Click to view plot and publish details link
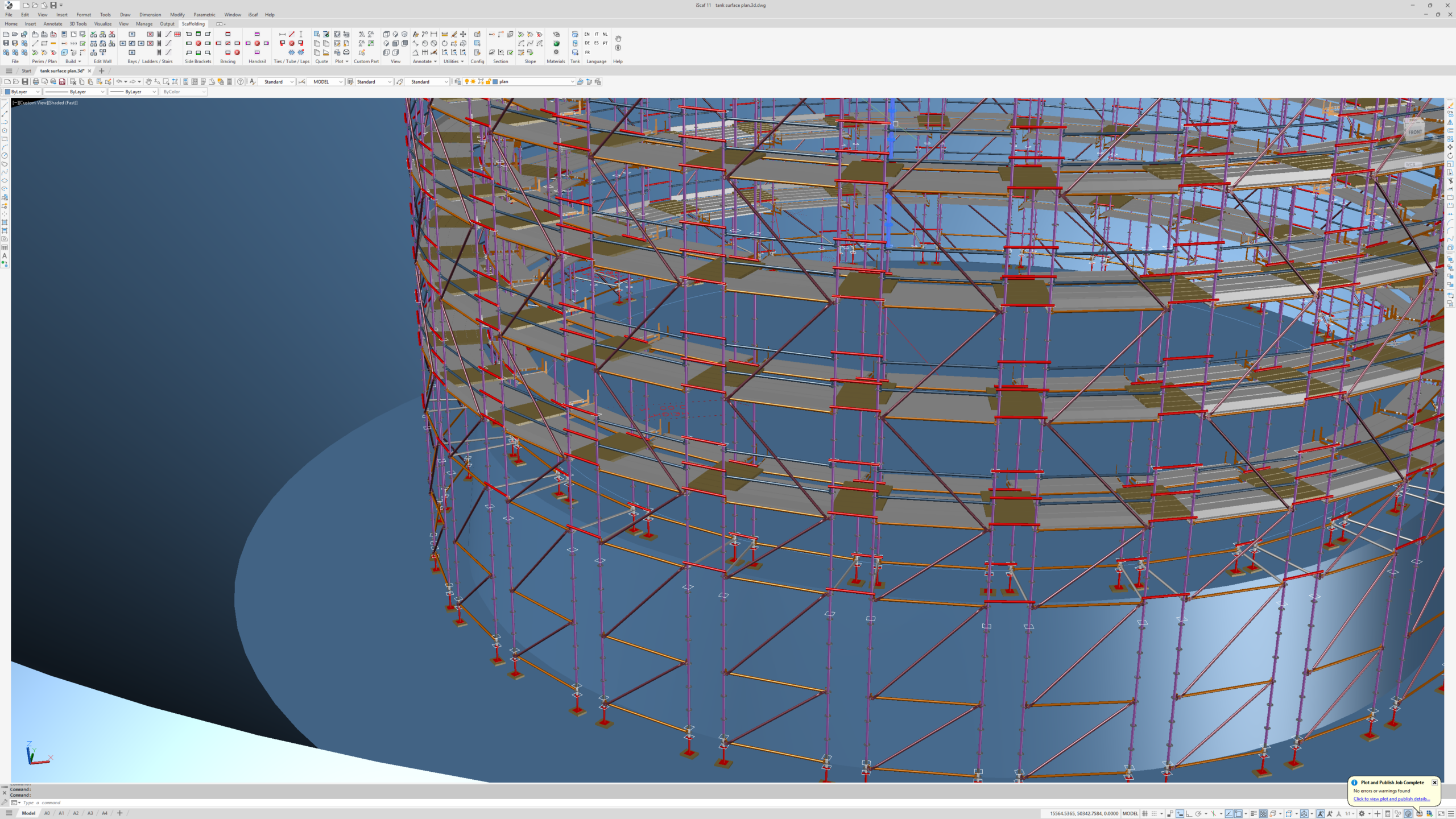 (x=1391, y=799)
